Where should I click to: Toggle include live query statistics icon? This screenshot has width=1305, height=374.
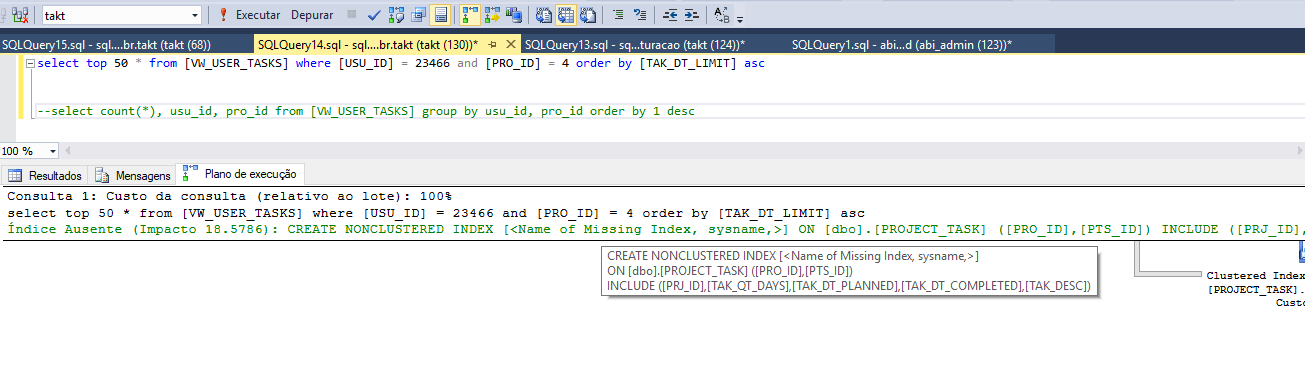(493, 15)
